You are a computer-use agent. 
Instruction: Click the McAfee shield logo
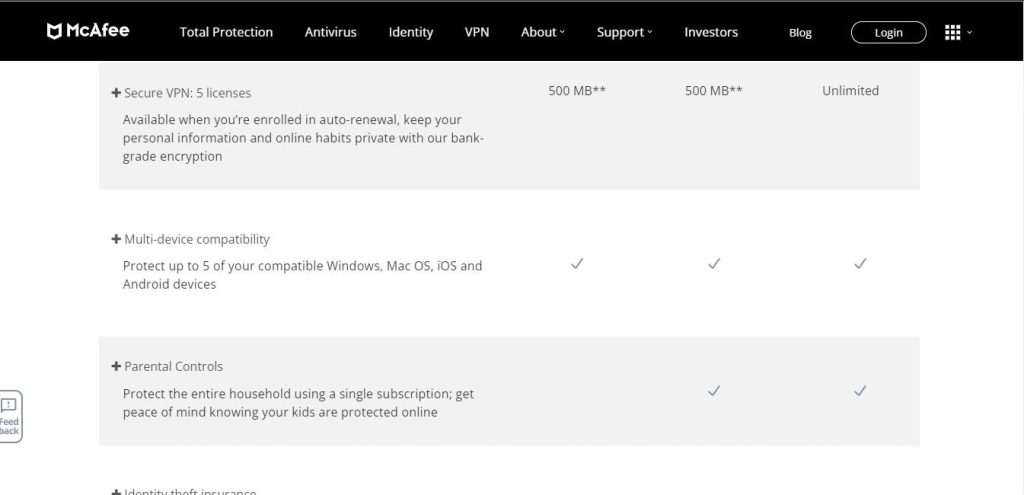55,32
